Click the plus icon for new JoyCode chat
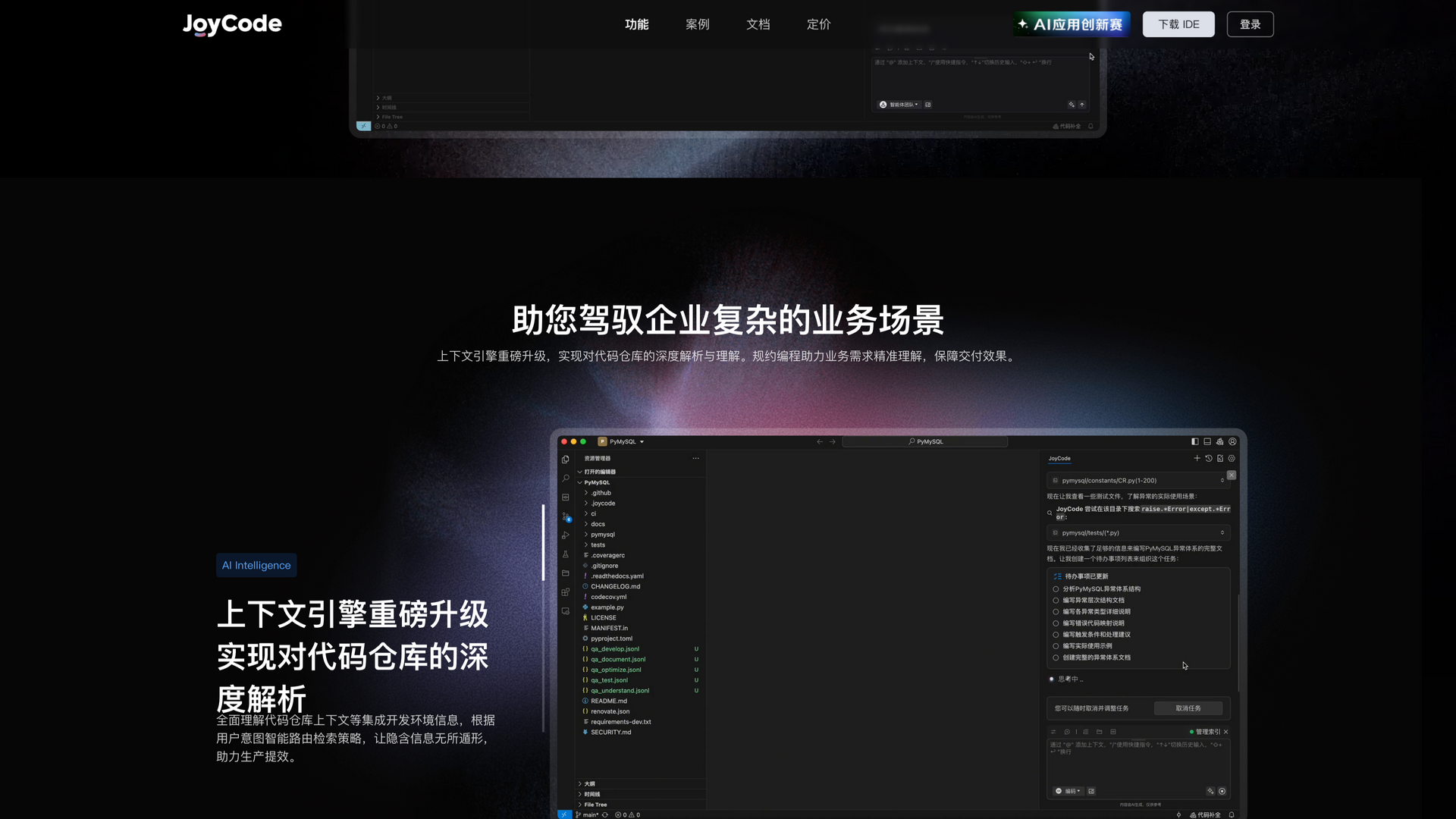 pos(1197,458)
